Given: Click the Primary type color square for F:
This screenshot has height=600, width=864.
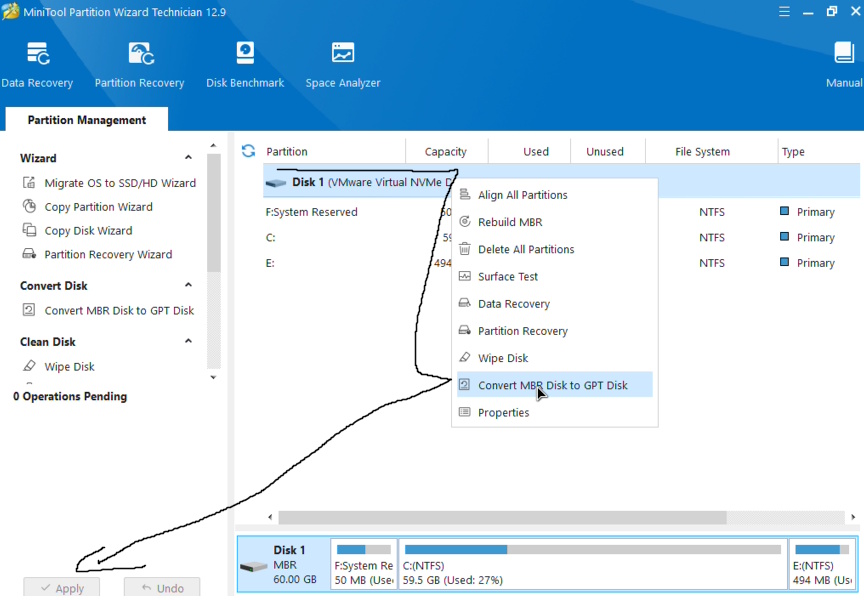Looking at the screenshot, I should [785, 211].
